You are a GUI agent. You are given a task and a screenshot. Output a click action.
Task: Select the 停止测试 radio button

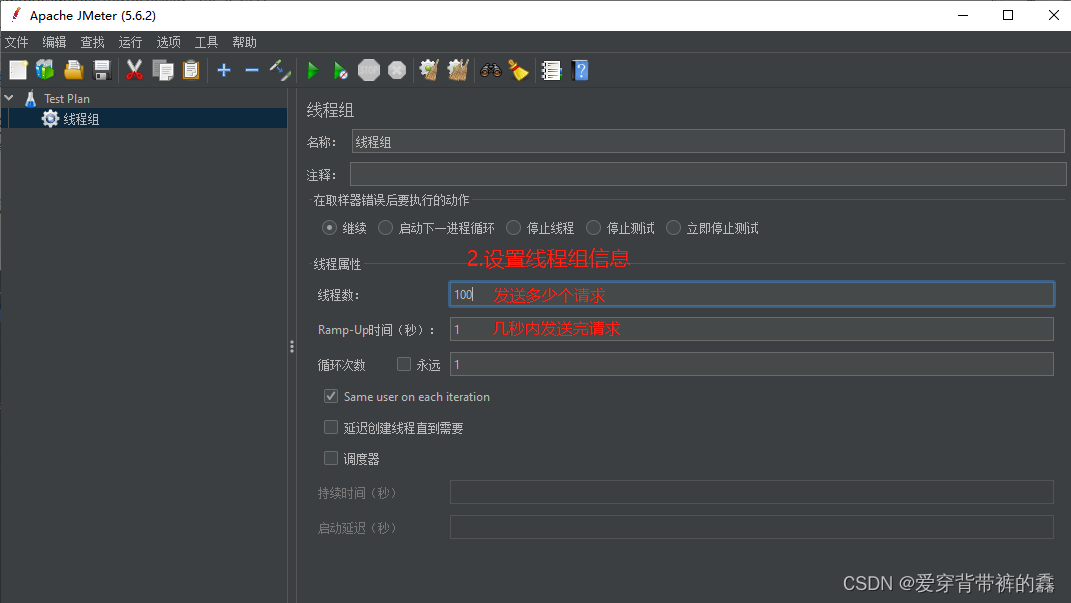pyautogui.click(x=594, y=227)
